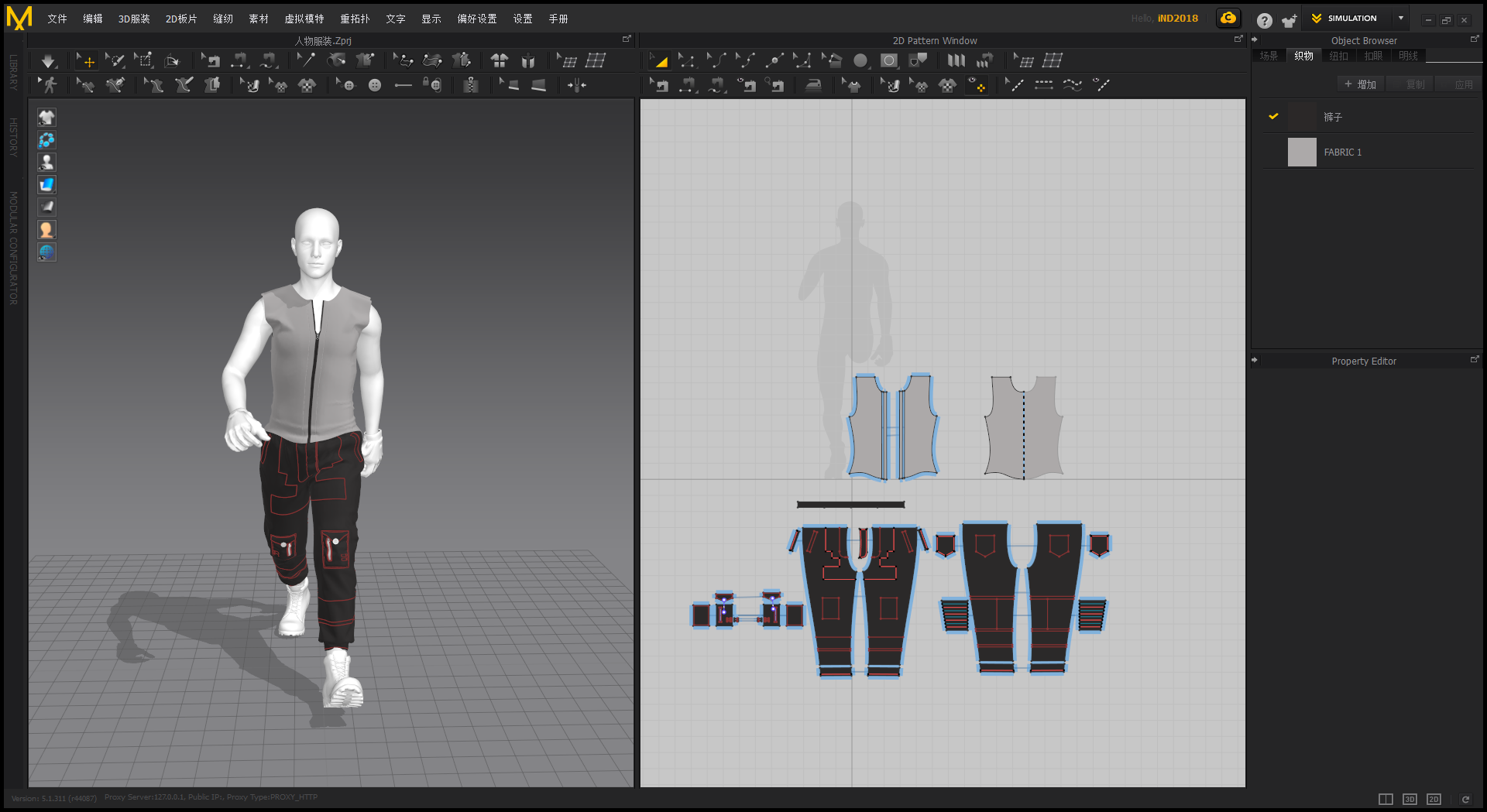Switch to split 3D/2D view layout

tap(1386, 799)
